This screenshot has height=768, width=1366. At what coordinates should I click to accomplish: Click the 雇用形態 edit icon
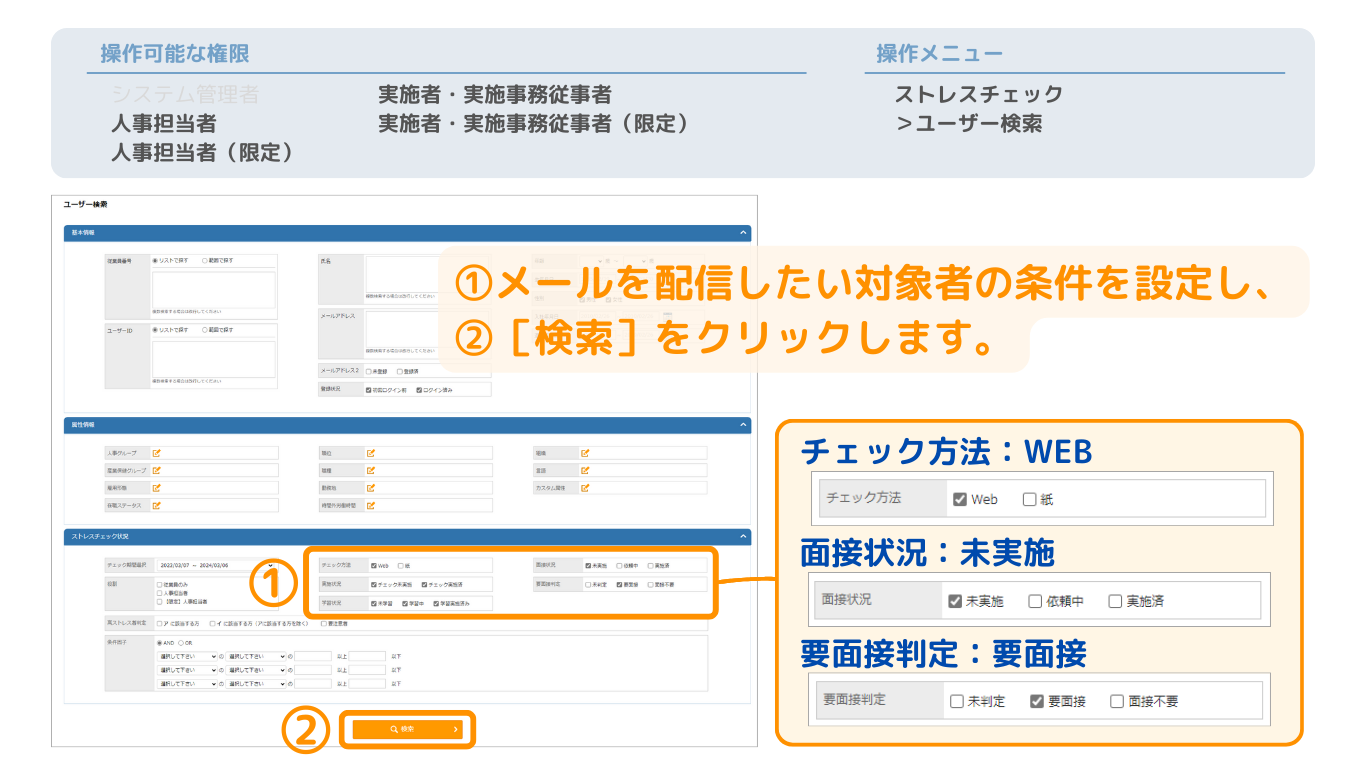coord(156,488)
